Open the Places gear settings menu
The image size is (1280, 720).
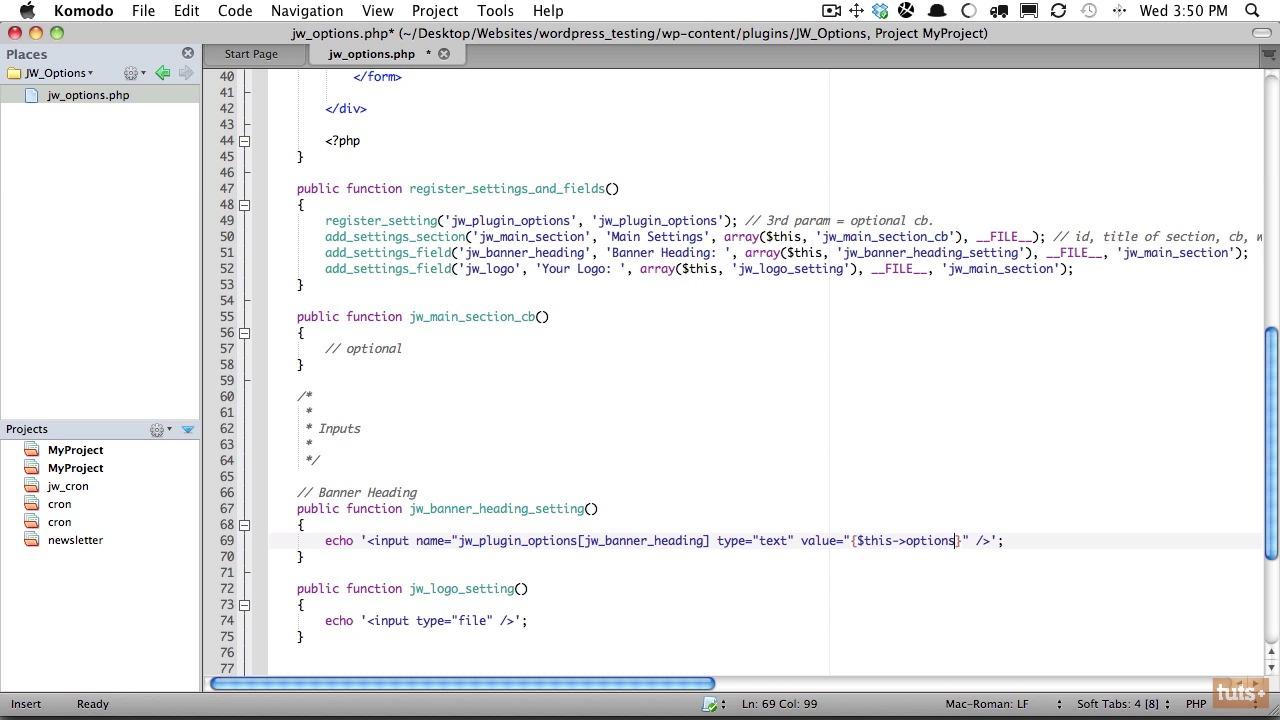coord(132,73)
